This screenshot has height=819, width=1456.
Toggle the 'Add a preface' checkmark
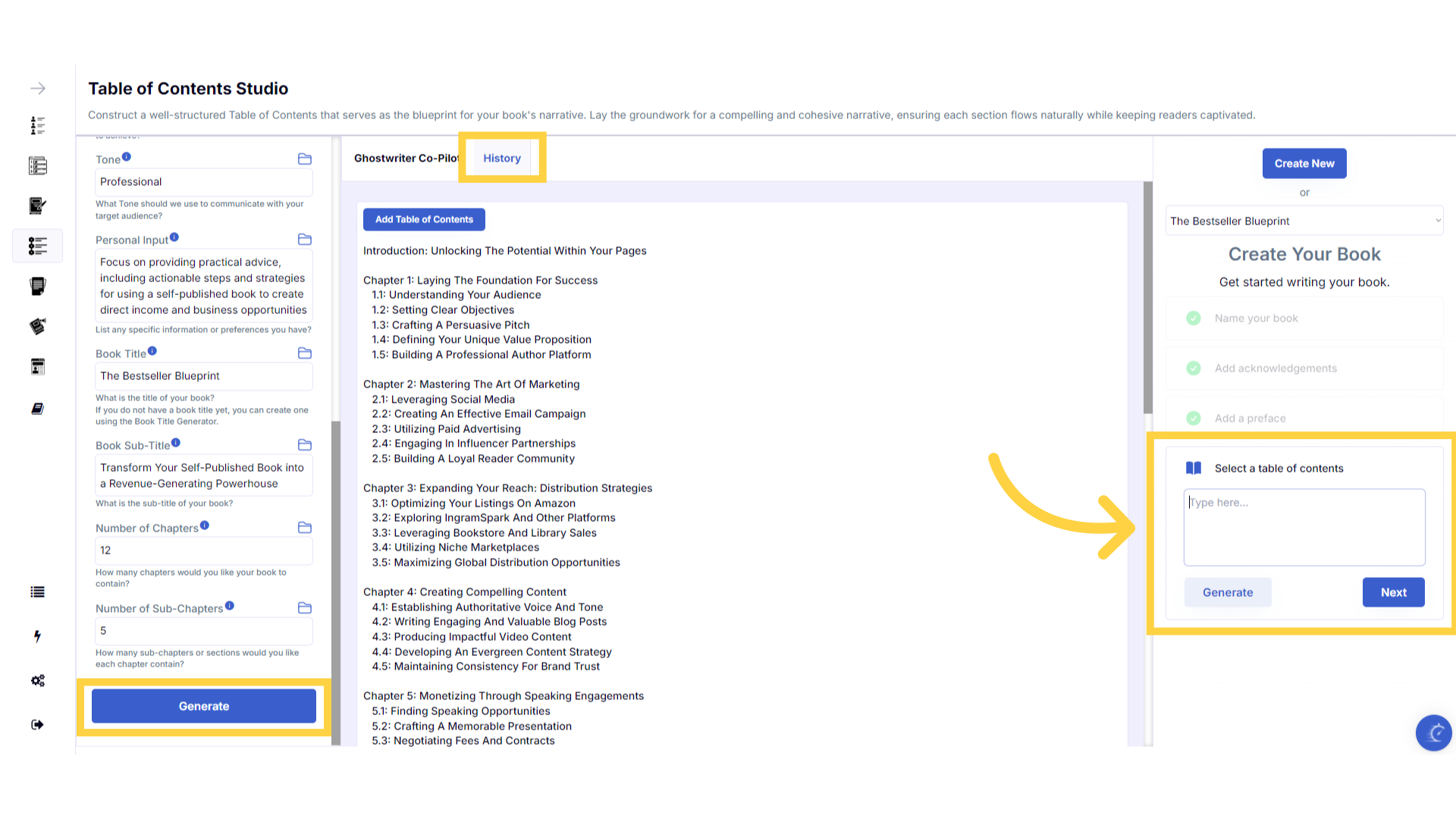click(x=1194, y=419)
